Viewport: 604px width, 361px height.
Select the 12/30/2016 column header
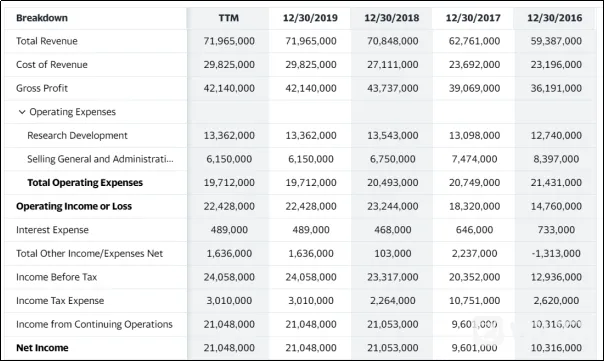coord(555,18)
